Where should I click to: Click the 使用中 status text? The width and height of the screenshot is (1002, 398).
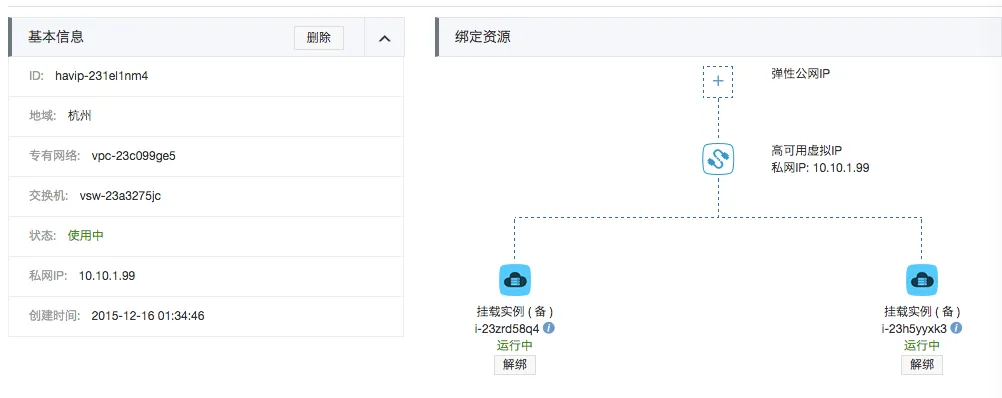pos(86,236)
